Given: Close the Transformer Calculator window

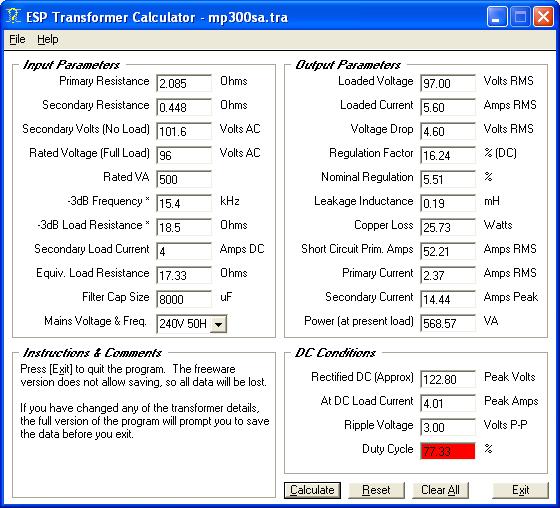Looking at the screenshot, I should [543, 17].
